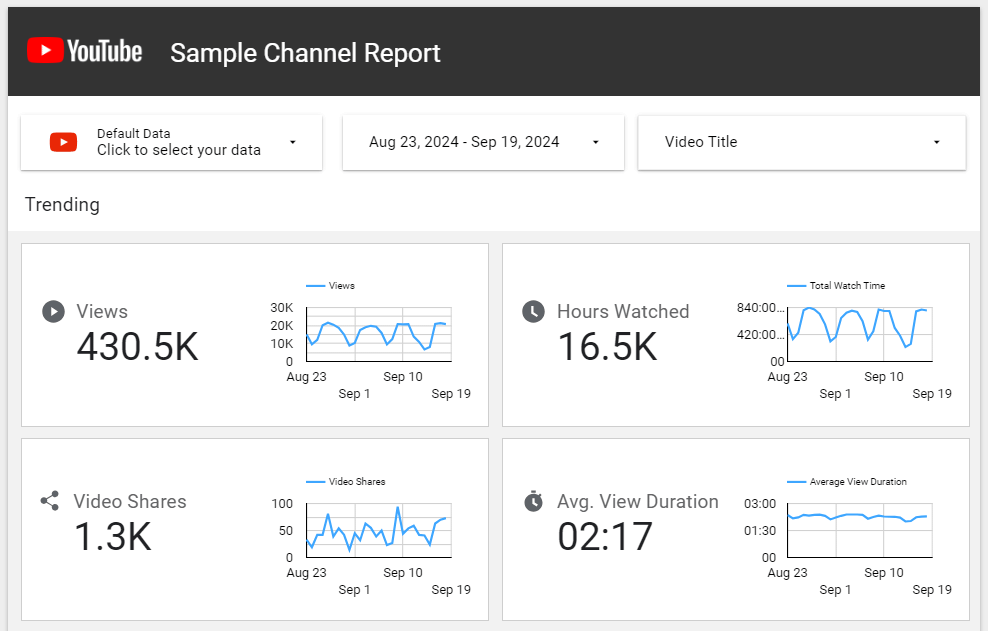Image resolution: width=988 pixels, height=631 pixels.
Task: Open the Video Title filter dropdown
Action: coord(936,142)
